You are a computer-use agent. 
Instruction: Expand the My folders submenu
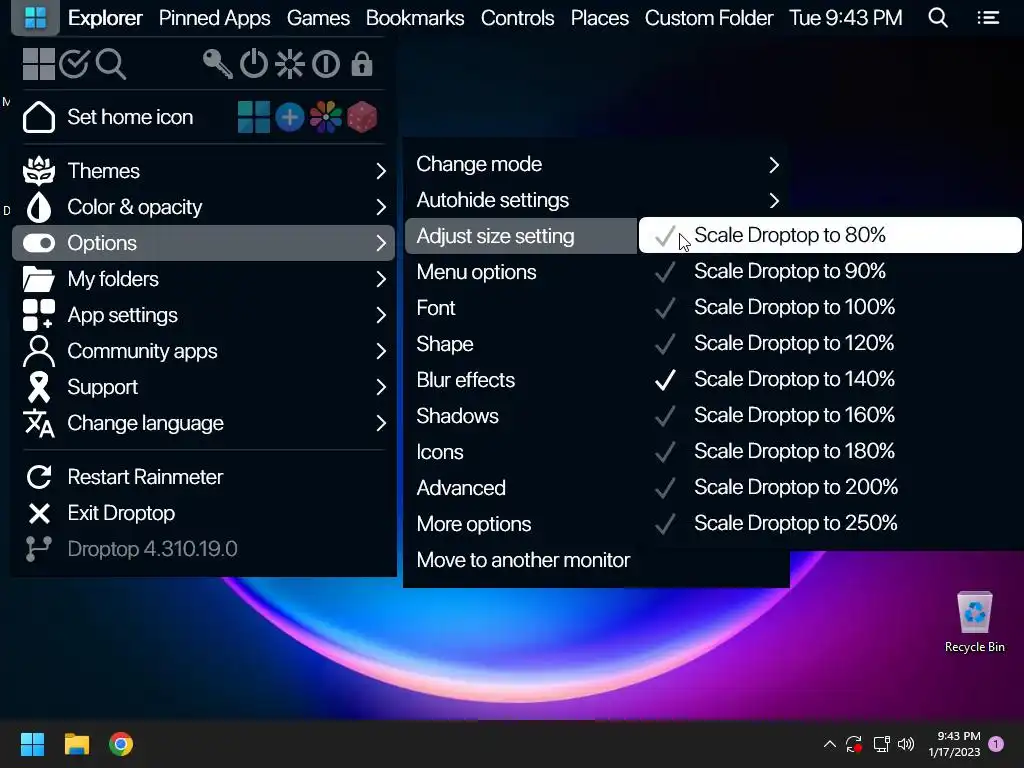203,279
